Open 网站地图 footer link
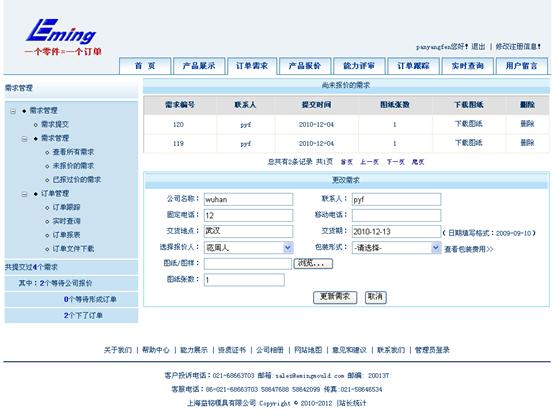553x417 pixels. tap(308, 350)
